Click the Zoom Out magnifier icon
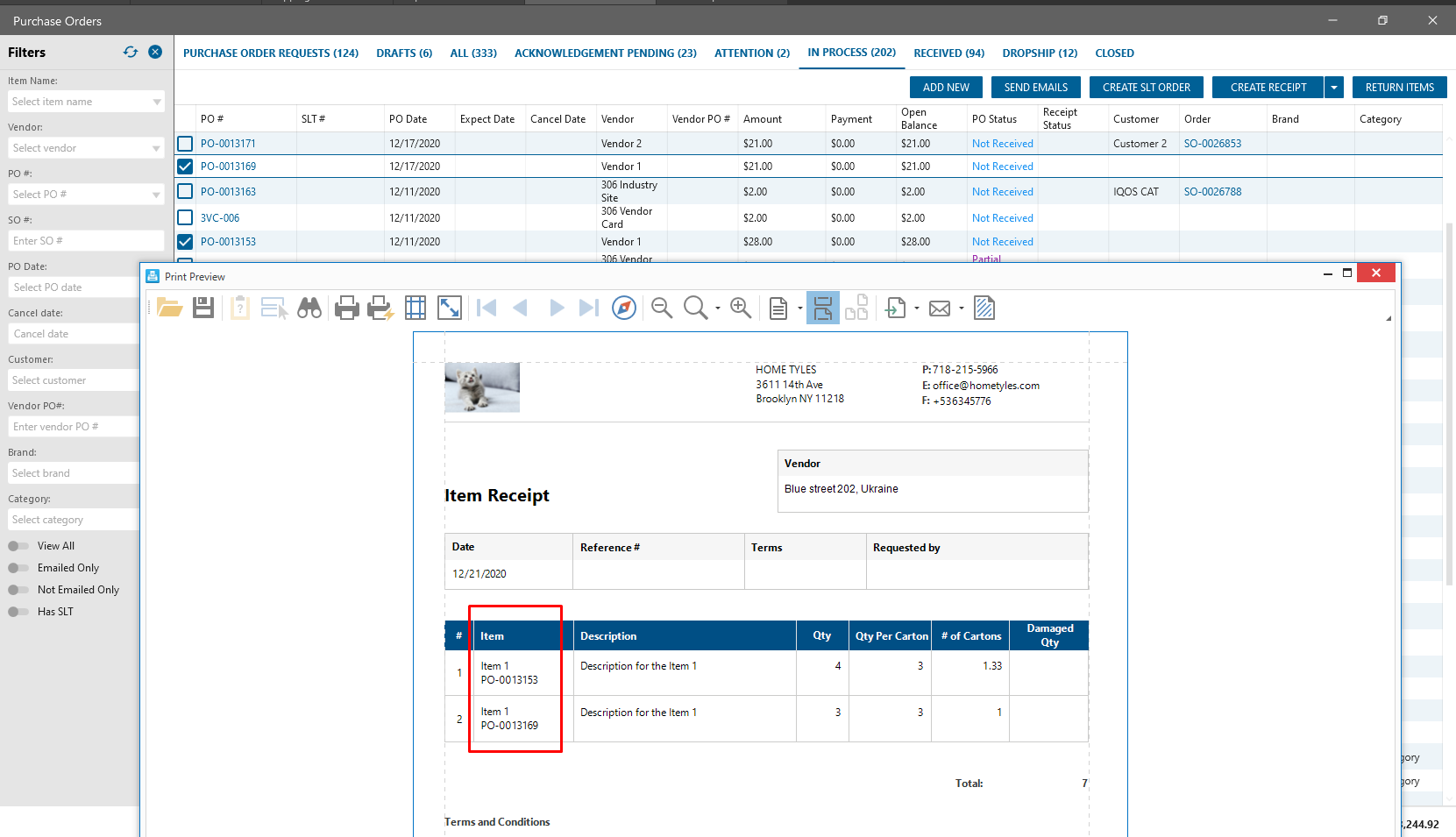This screenshot has width=1456, height=837. (x=662, y=308)
